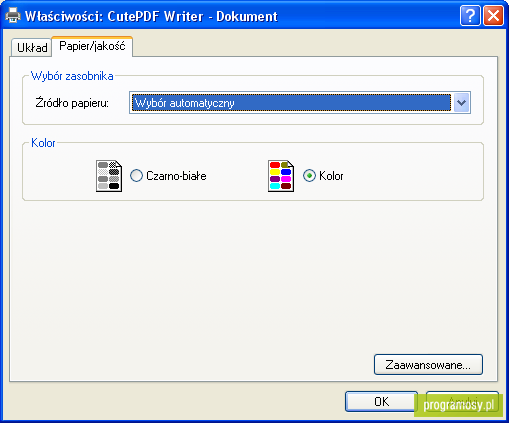The width and height of the screenshot is (509, 423).
Task: Click the Czarno-białe label text
Action: (x=176, y=176)
